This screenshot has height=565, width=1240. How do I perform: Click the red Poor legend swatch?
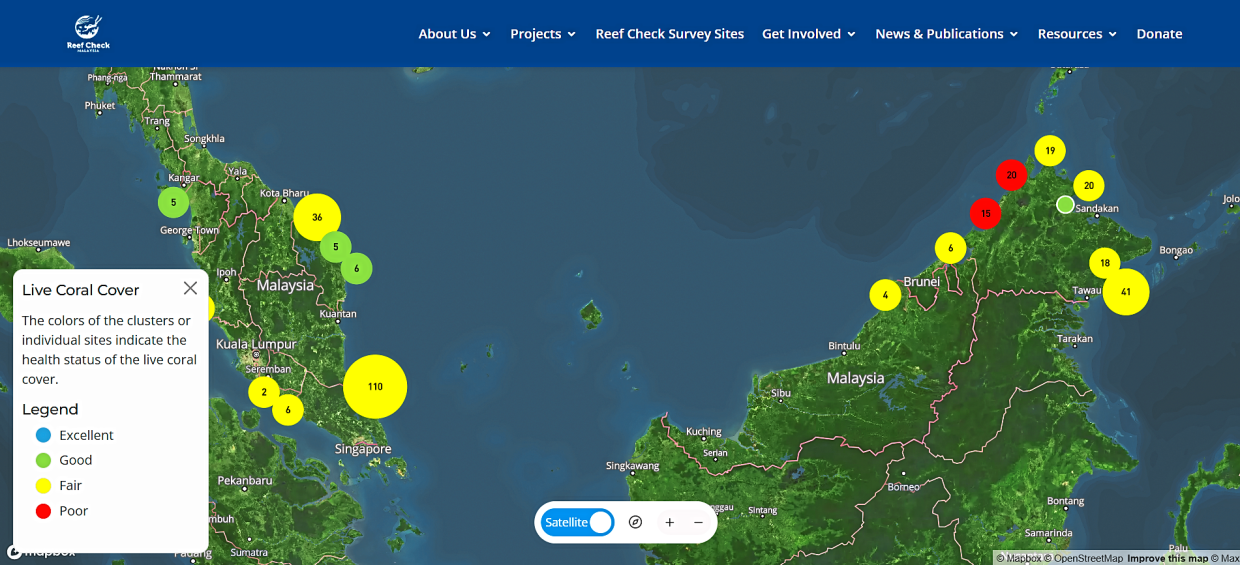[x=43, y=510]
